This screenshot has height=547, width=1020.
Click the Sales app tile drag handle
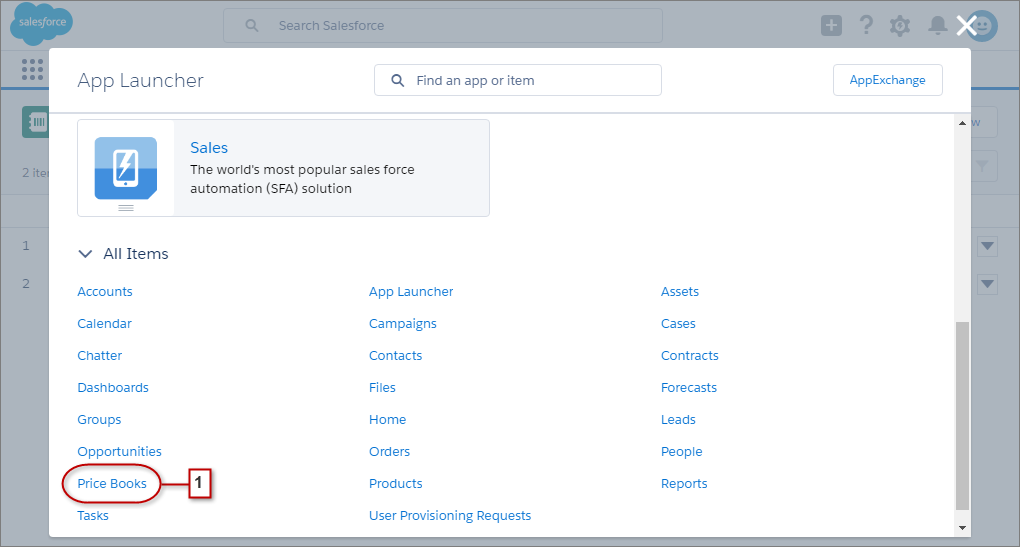pyautogui.click(x=126, y=208)
